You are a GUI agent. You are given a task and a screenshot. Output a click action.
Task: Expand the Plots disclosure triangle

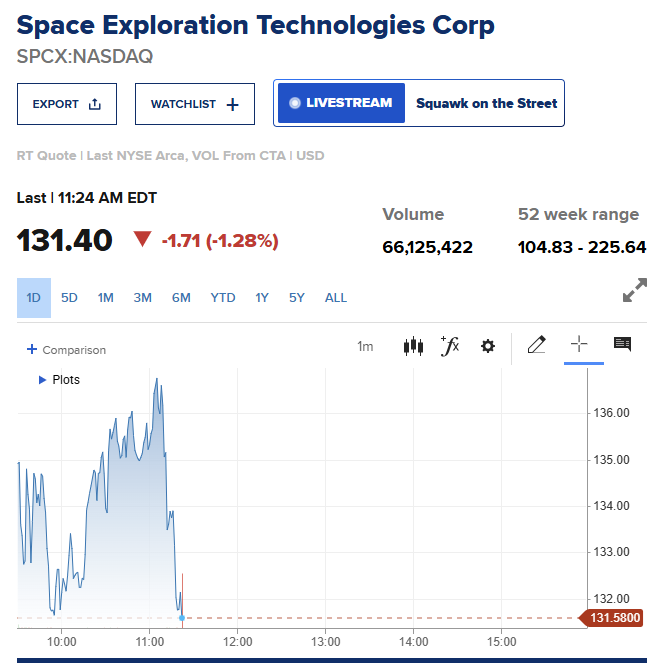42,380
